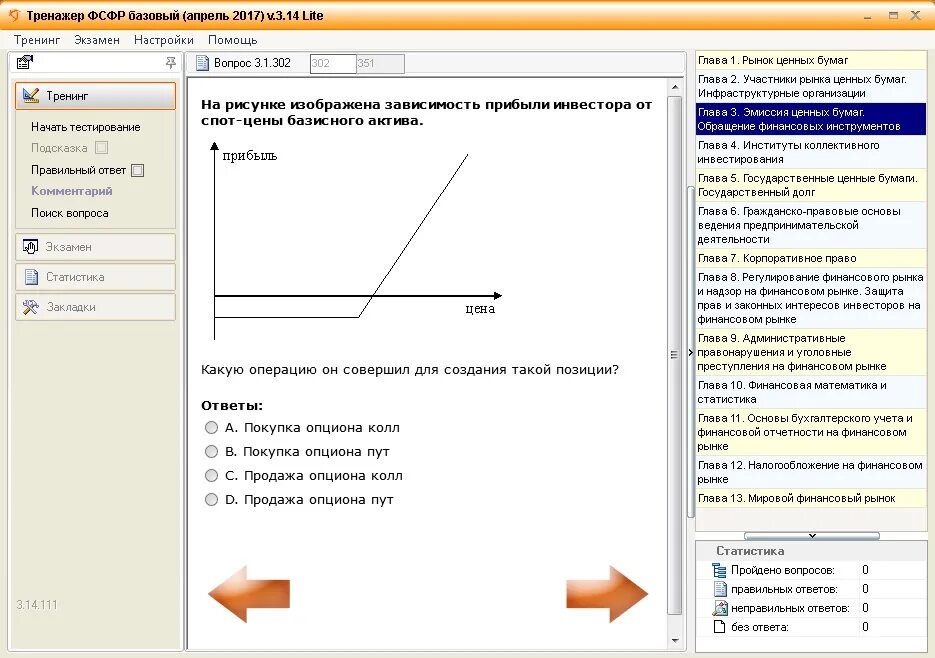935x658 pixels.
Task: Click the без ответа blank page icon
Action: click(720, 627)
